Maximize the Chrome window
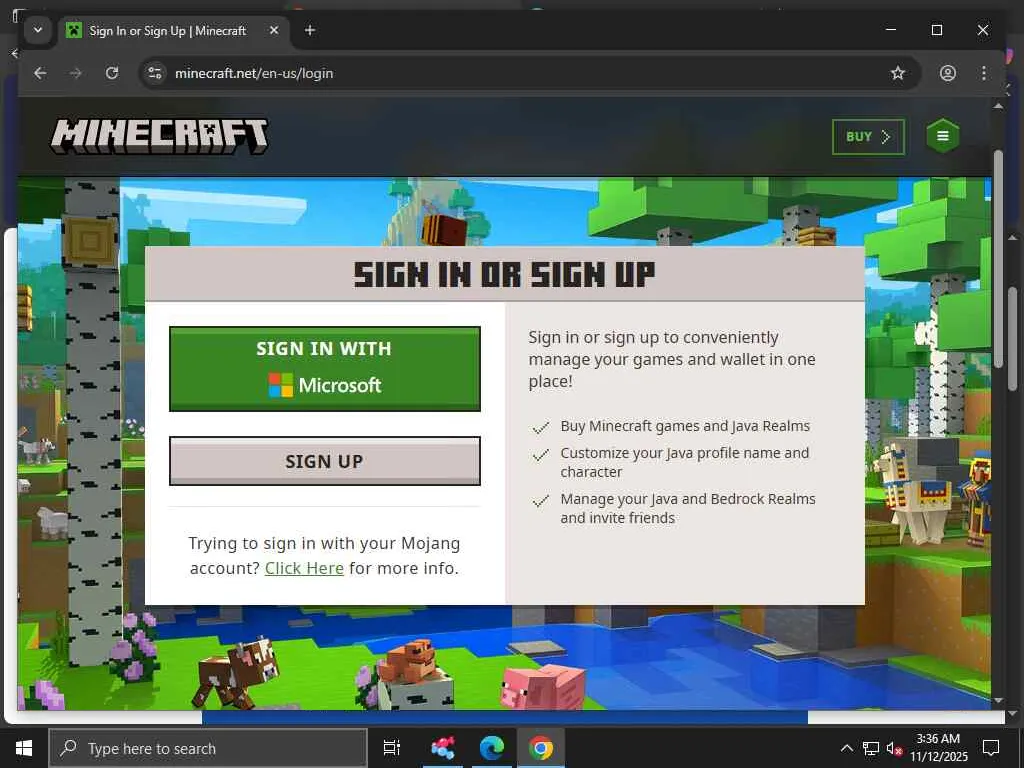Viewport: 1024px width, 768px height. [x=936, y=30]
